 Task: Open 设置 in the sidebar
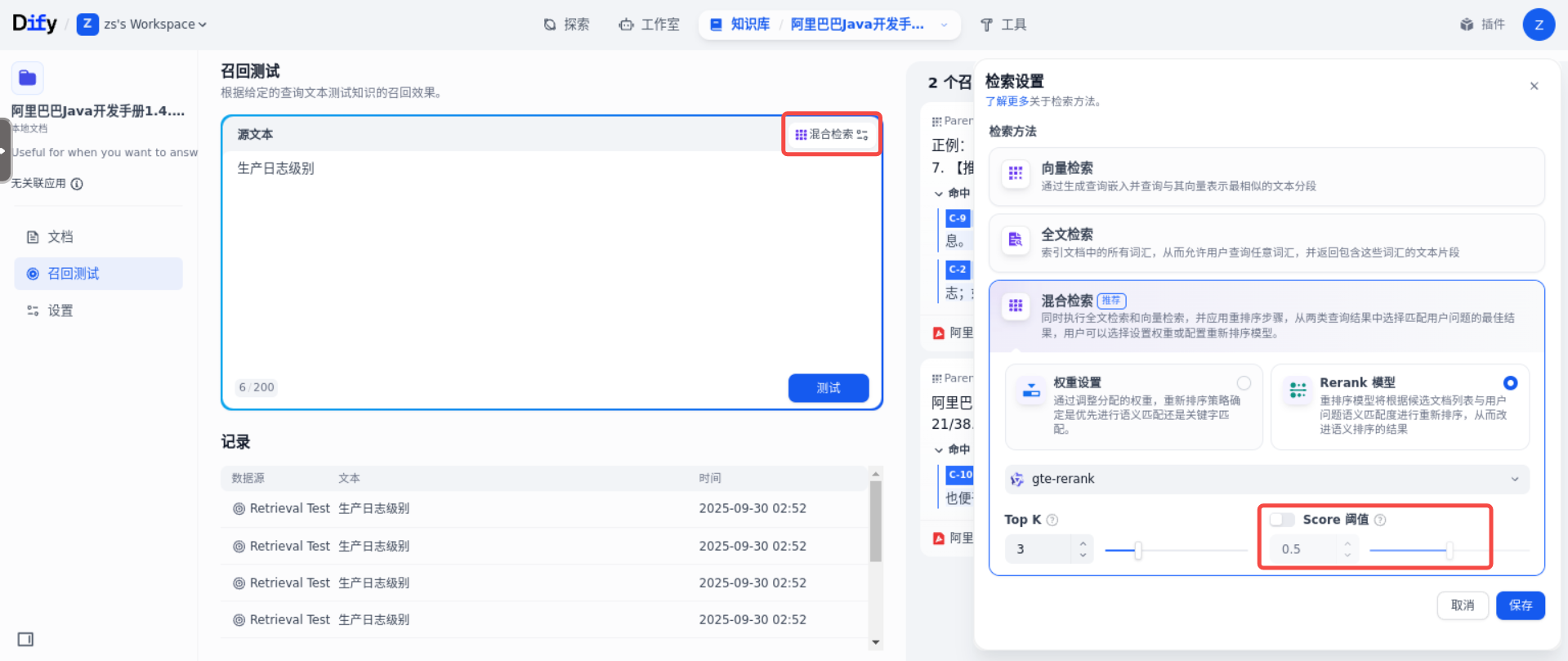98,310
